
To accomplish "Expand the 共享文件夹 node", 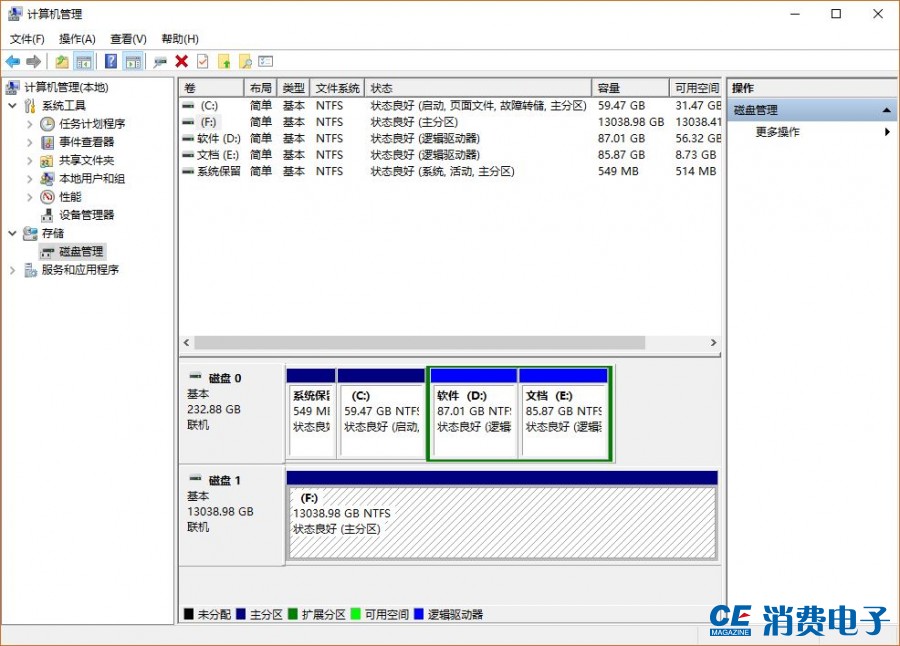I will tap(30, 160).
